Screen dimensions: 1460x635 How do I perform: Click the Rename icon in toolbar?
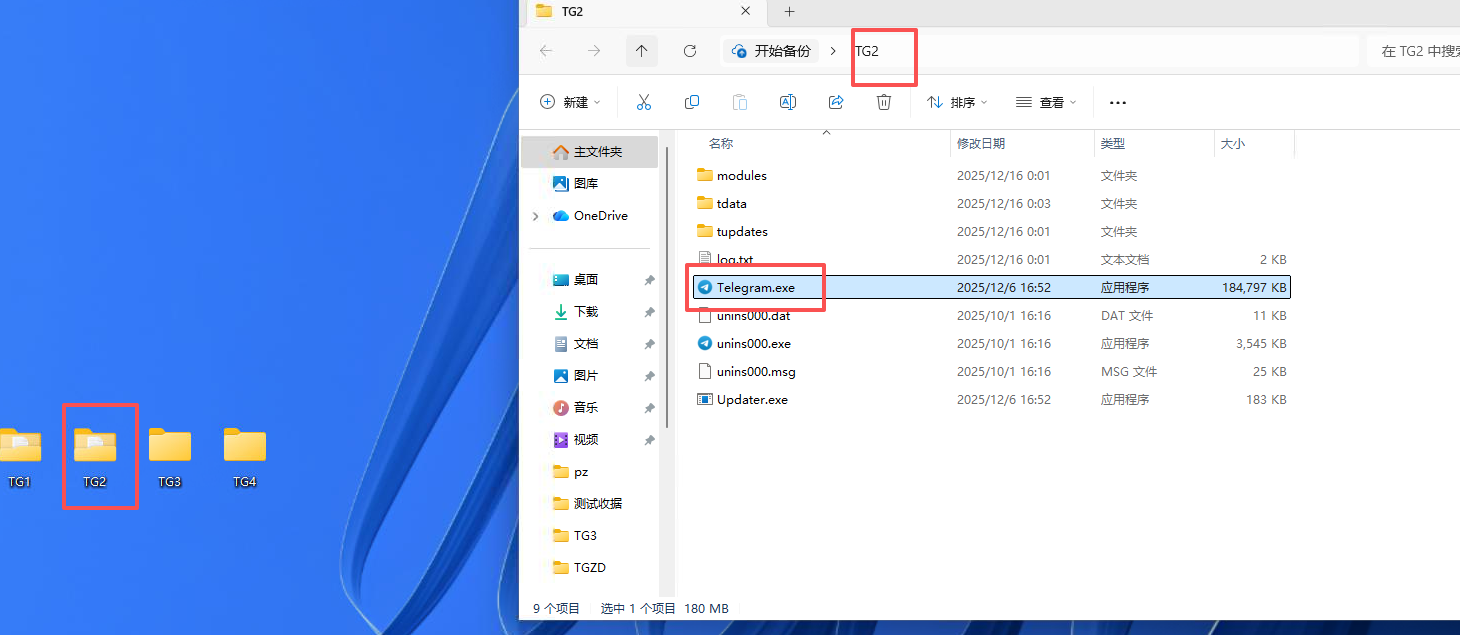click(787, 102)
